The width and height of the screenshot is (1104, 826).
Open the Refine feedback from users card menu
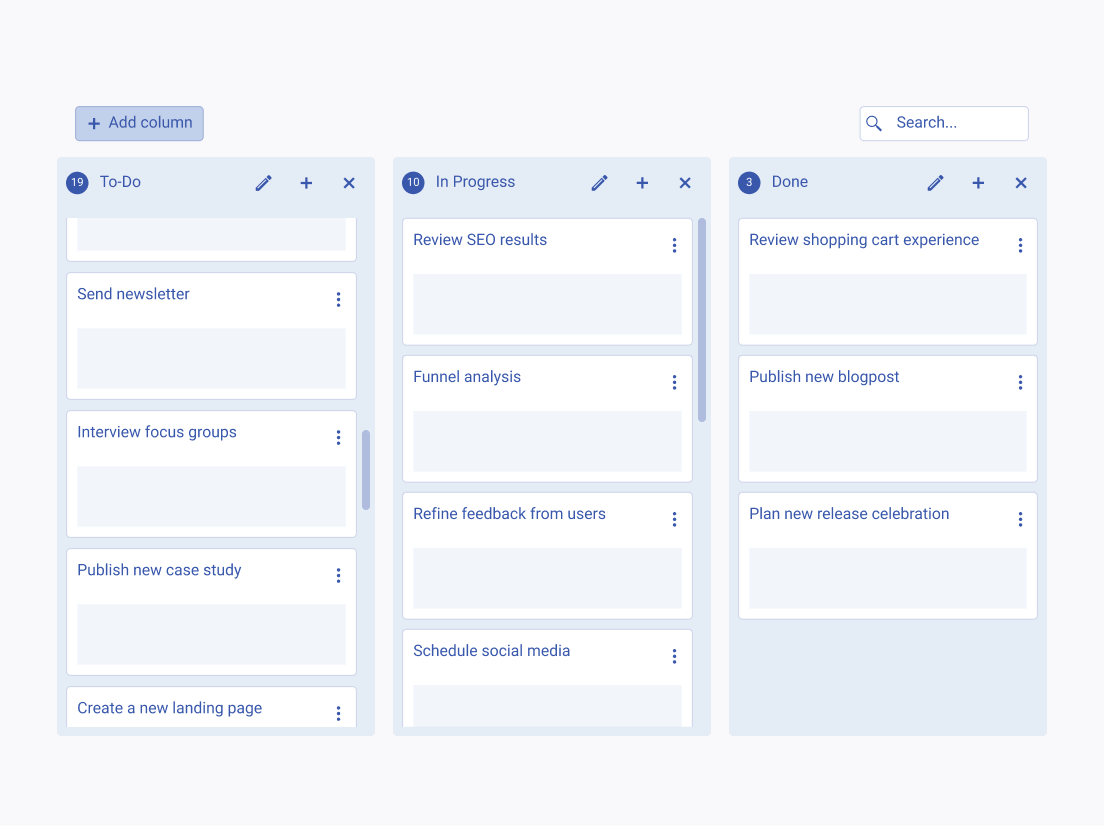[x=675, y=520]
